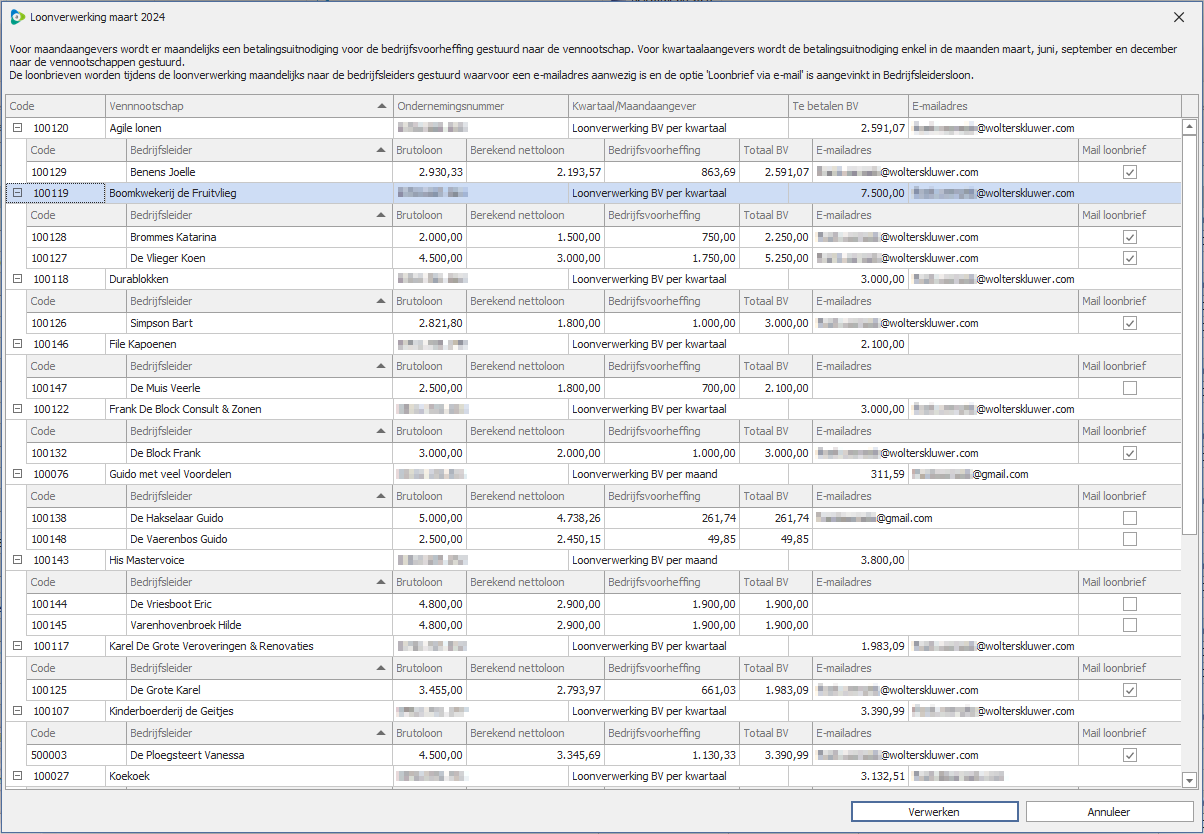
Task: Collapse the File Kapoenen row
Action: click(18, 344)
